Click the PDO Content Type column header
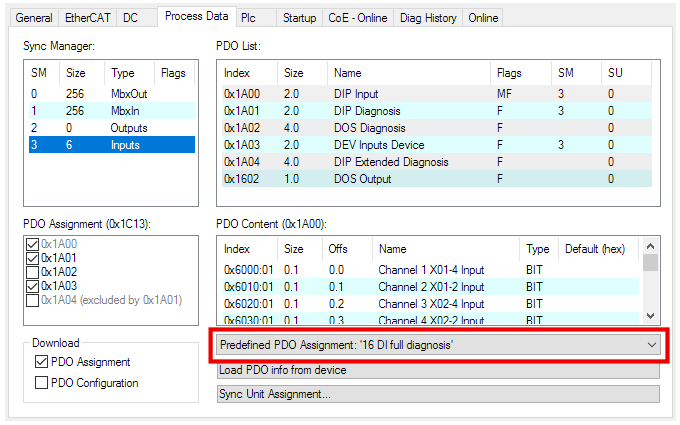This screenshot has height=425, width=680. [539, 249]
